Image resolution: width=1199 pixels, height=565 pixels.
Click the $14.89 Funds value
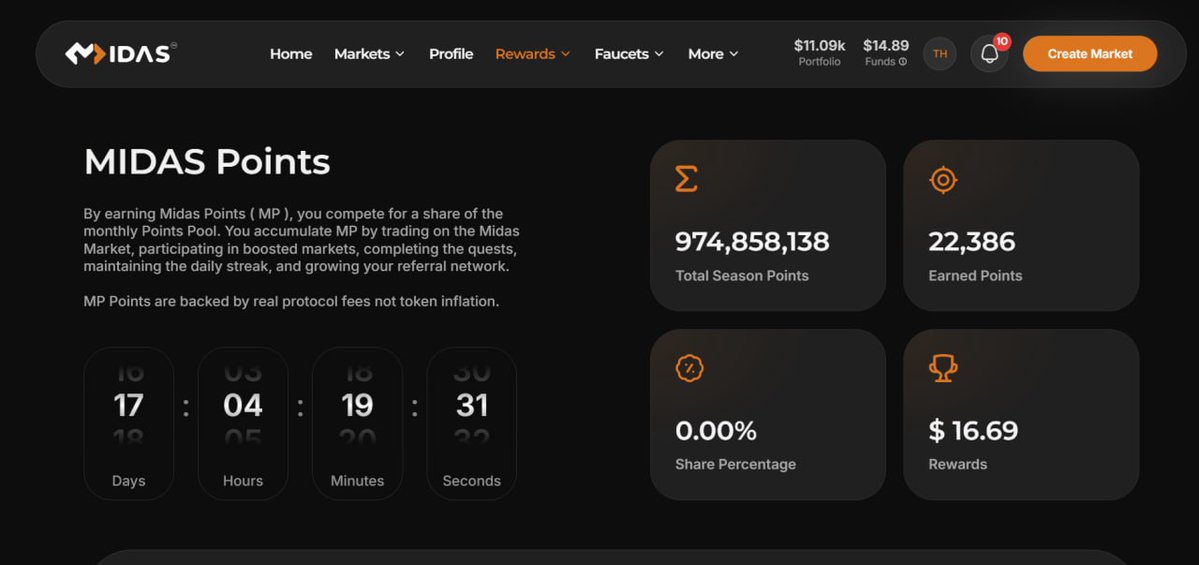tap(885, 45)
